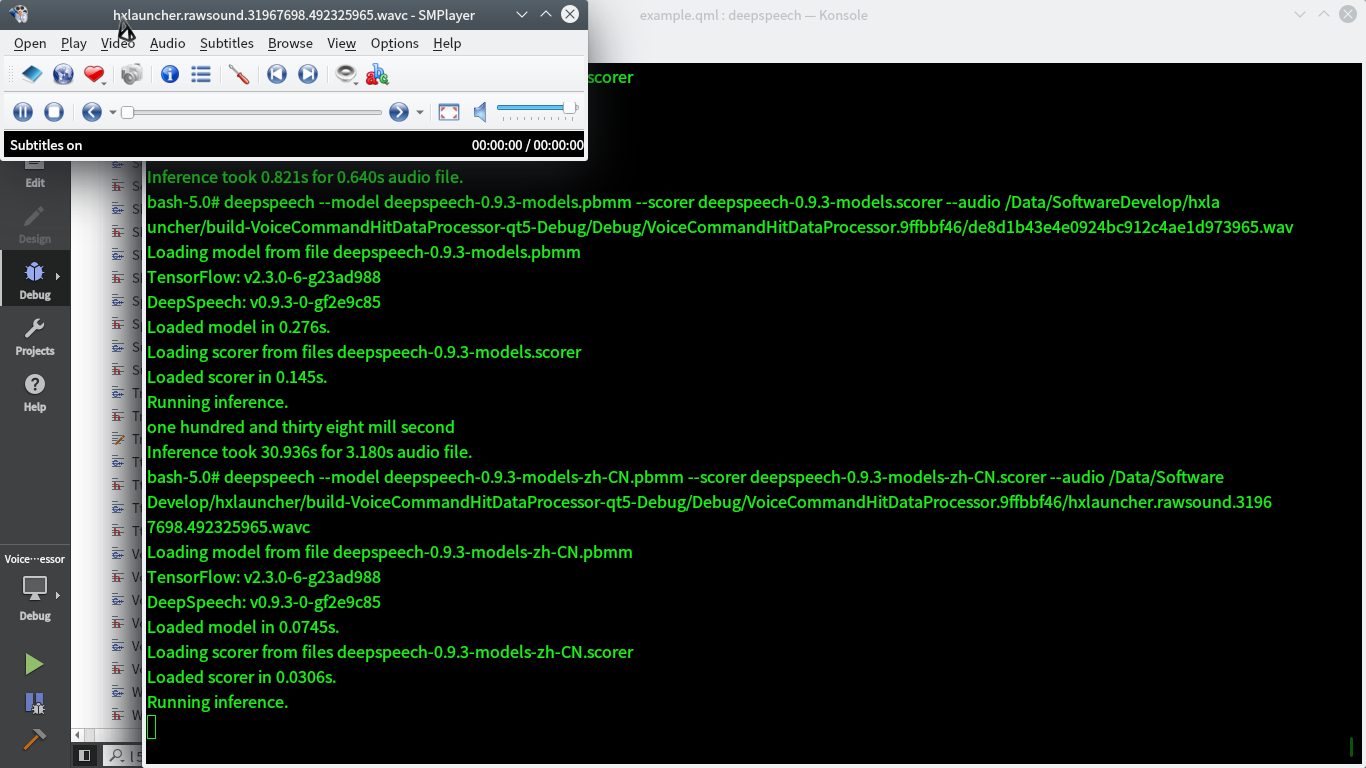This screenshot has height=768, width=1366.
Task: Click the SMPlayer seek bar track
Action: pyautogui.click(x=252, y=113)
